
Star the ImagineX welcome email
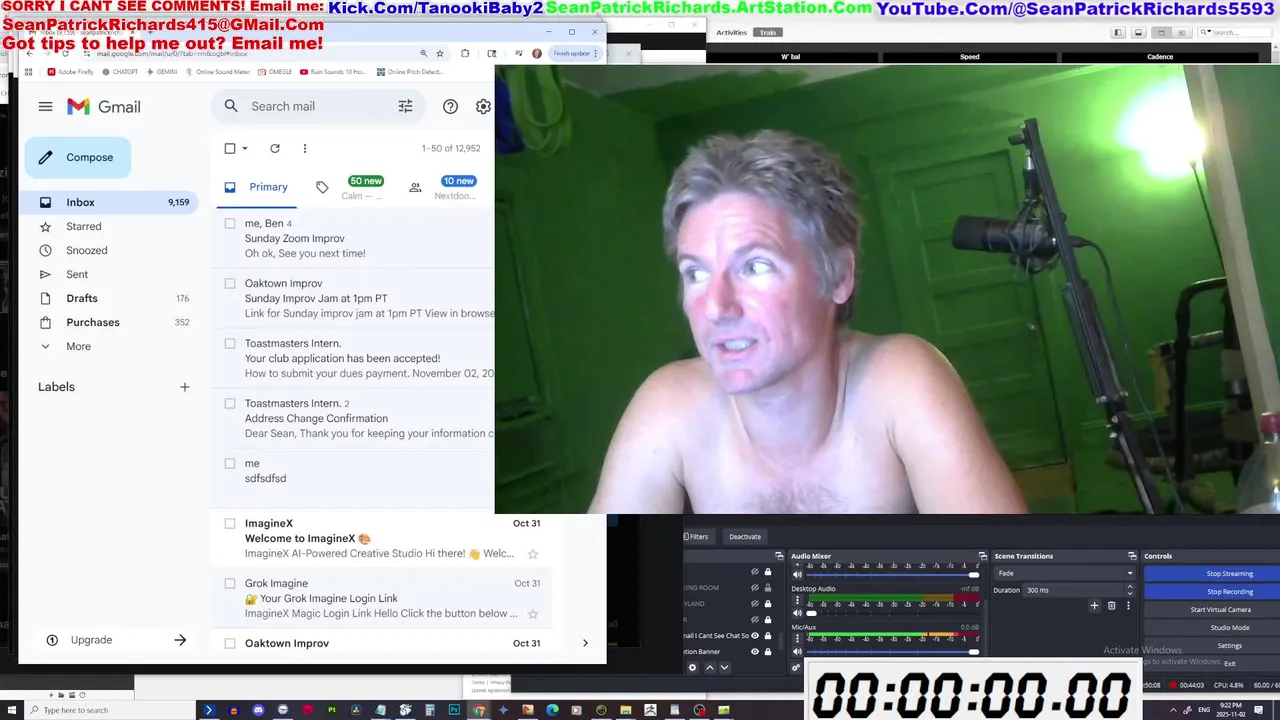pyautogui.click(x=533, y=553)
